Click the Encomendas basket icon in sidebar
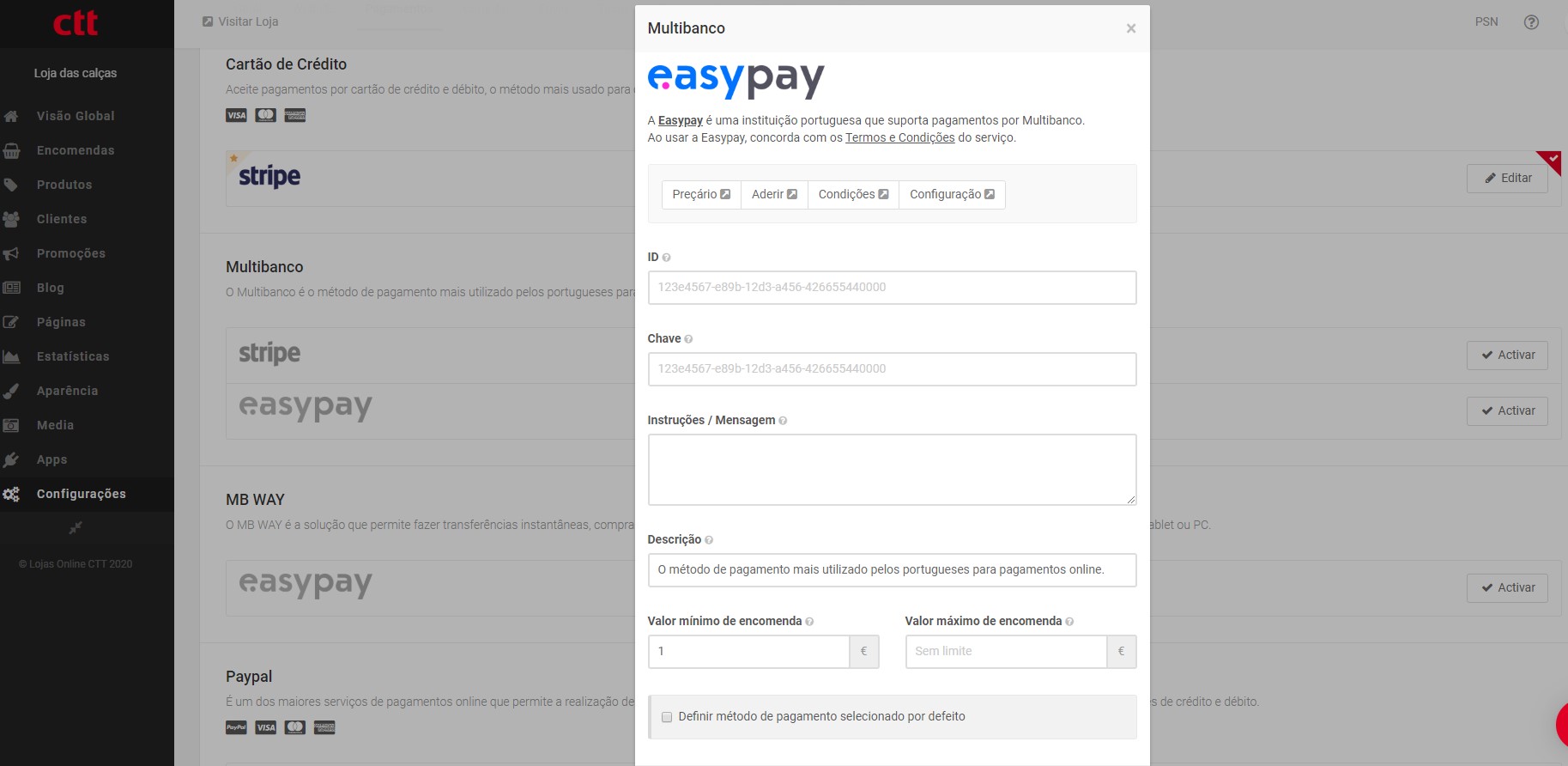This screenshot has height=766, width=1568. click(x=11, y=151)
